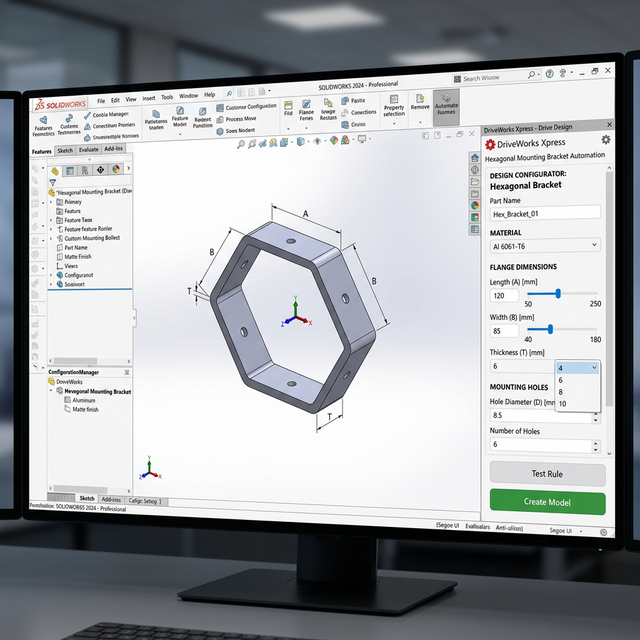The width and height of the screenshot is (640, 640).
Task: Select the Feature Model ribbon tool
Action: coord(180,114)
